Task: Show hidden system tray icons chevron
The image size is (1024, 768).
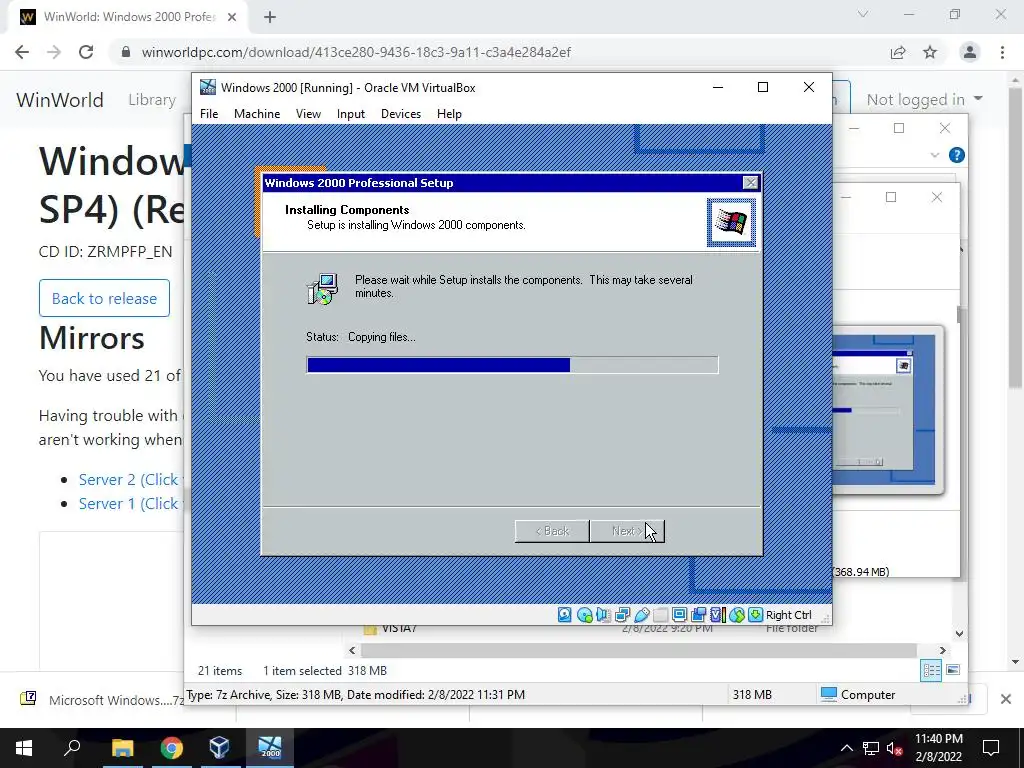Action: [x=846, y=748]
